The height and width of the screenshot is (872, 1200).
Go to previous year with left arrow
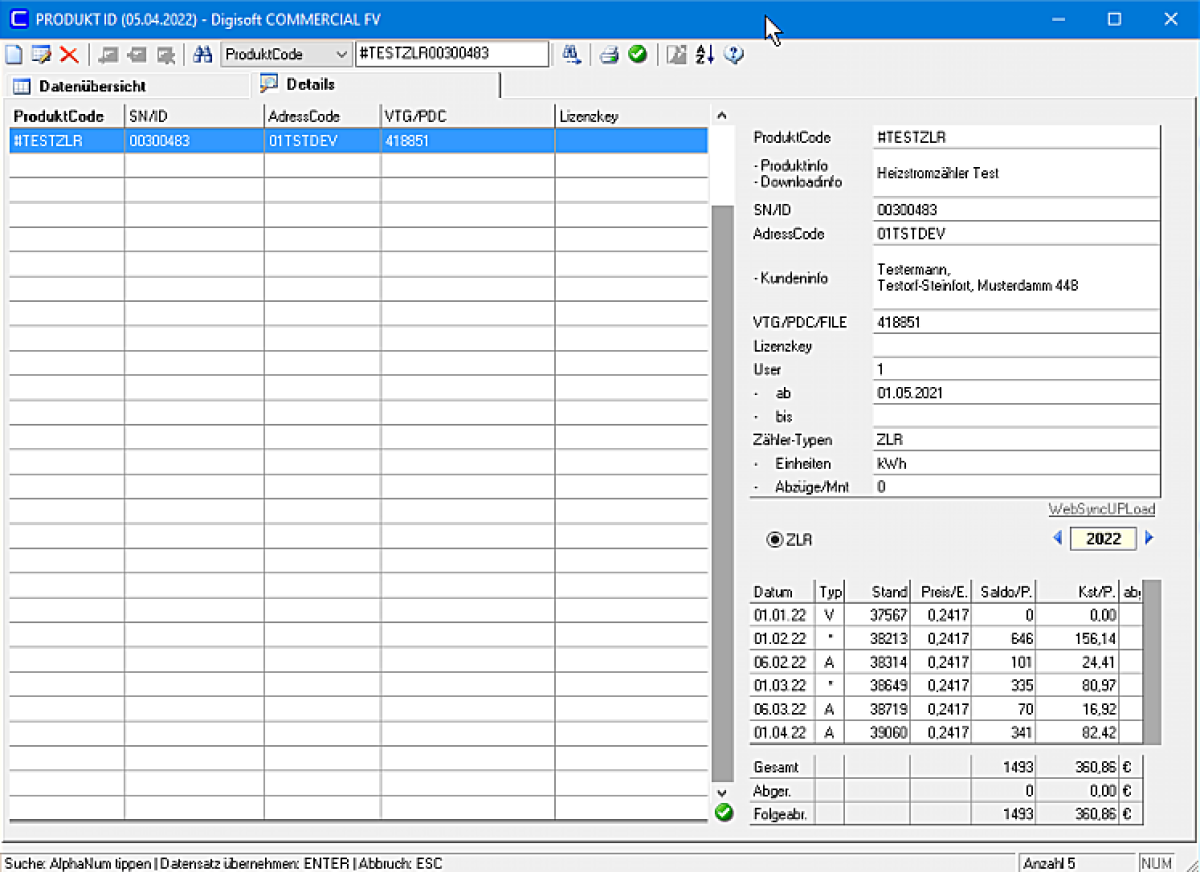[1058, 538]
